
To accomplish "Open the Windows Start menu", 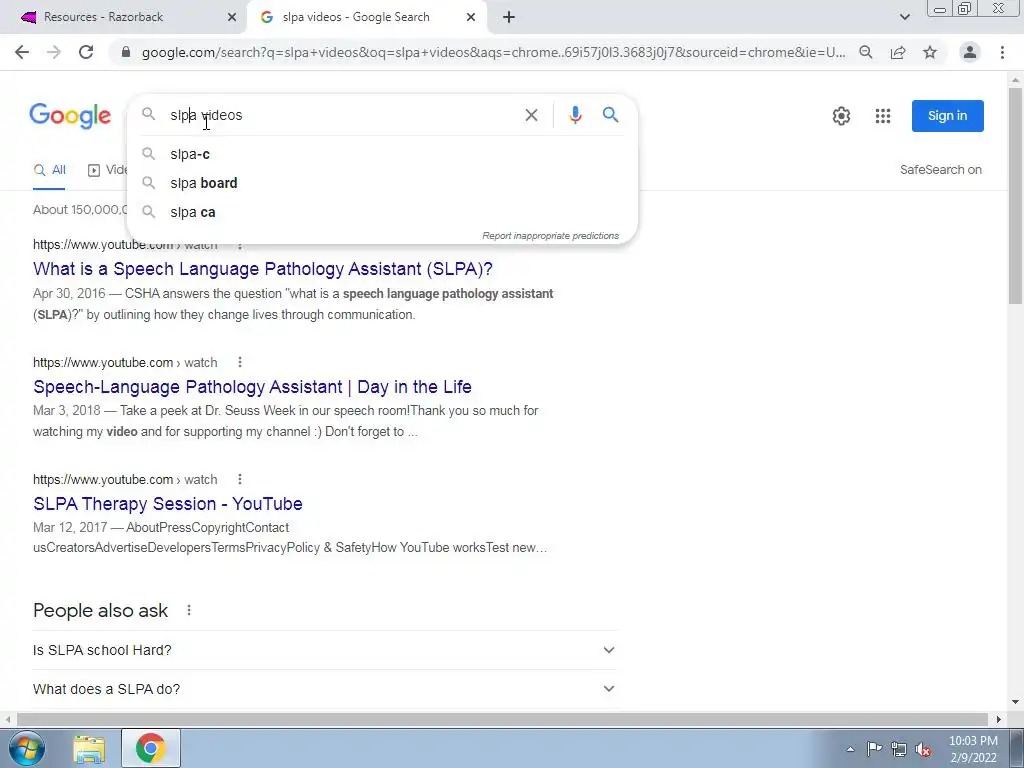I will [x=26, y=748].
